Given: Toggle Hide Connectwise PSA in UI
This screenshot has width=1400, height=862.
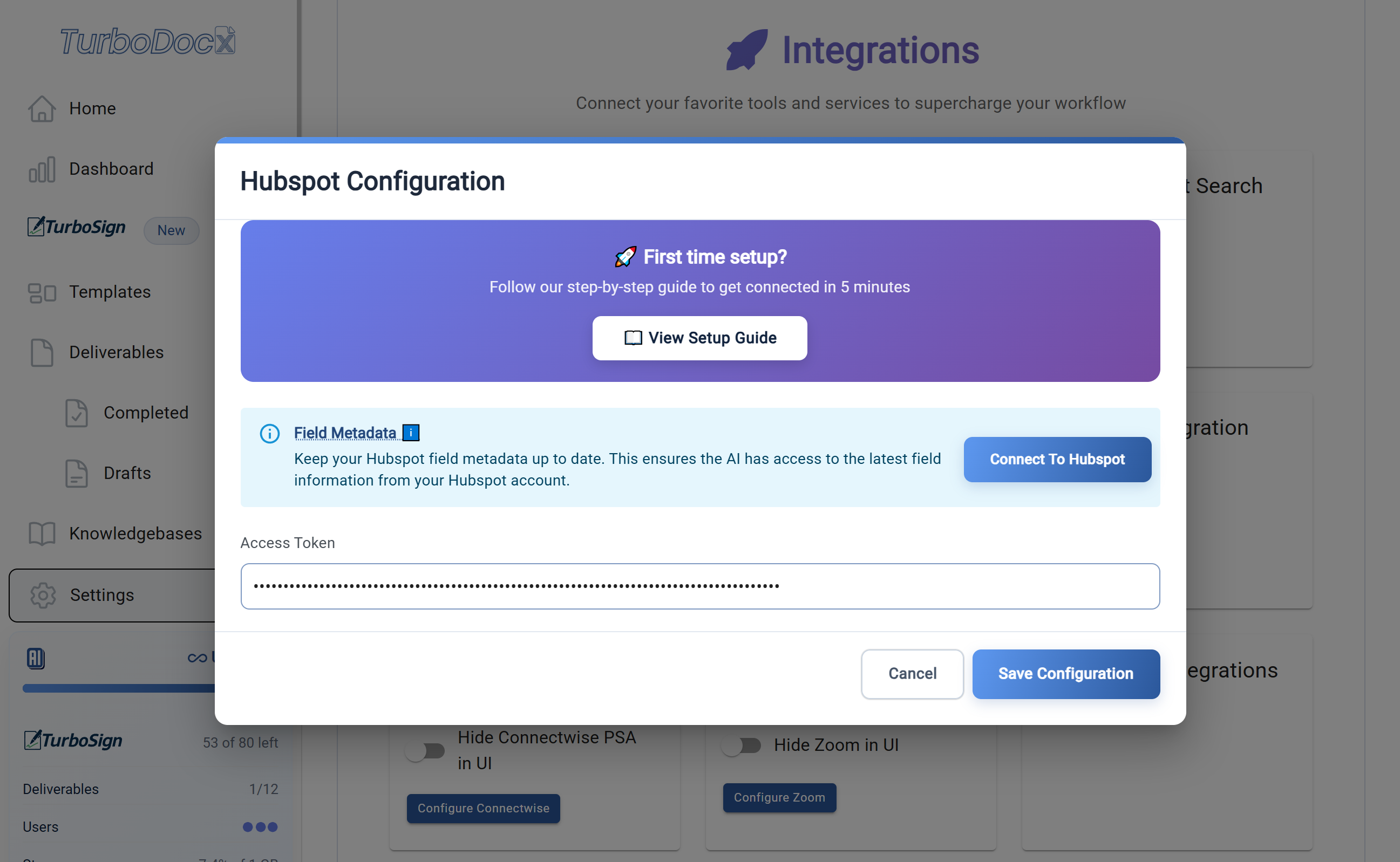Looking at the screenshot, I should point(425,751).
